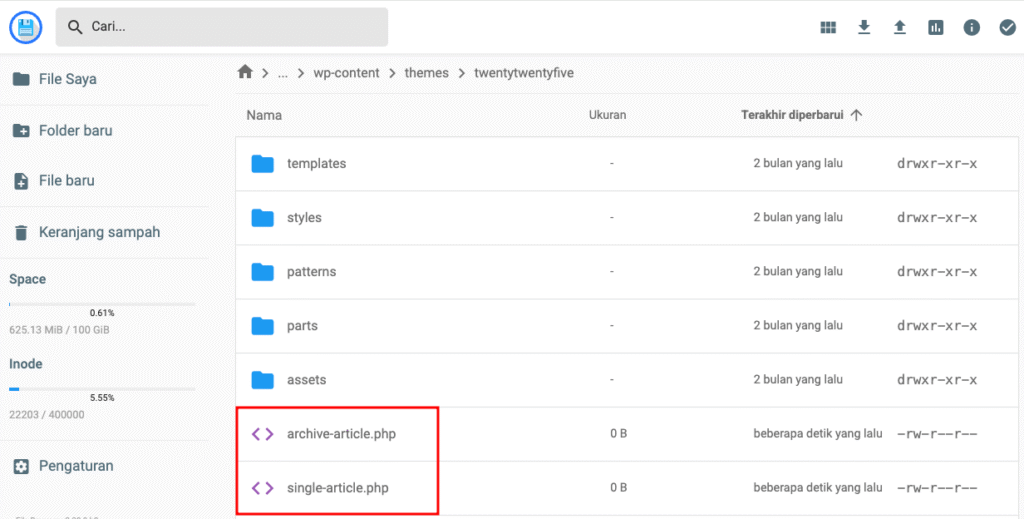Click twentytwentyfive breadcrumb
Viewport: 1024px width, 519px height.
pyautogui.click(x=524, y=73)
